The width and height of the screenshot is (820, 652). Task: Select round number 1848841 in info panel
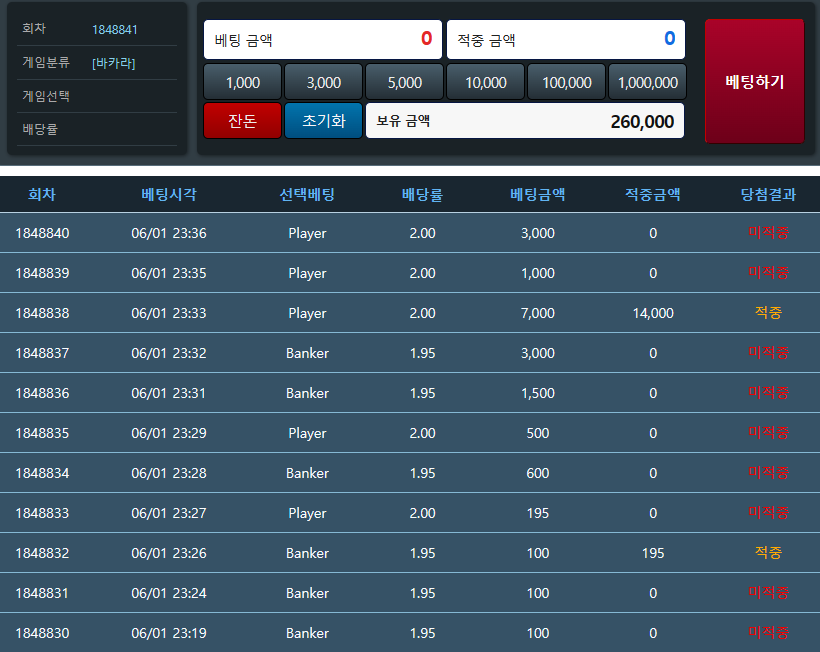[115, 30]
